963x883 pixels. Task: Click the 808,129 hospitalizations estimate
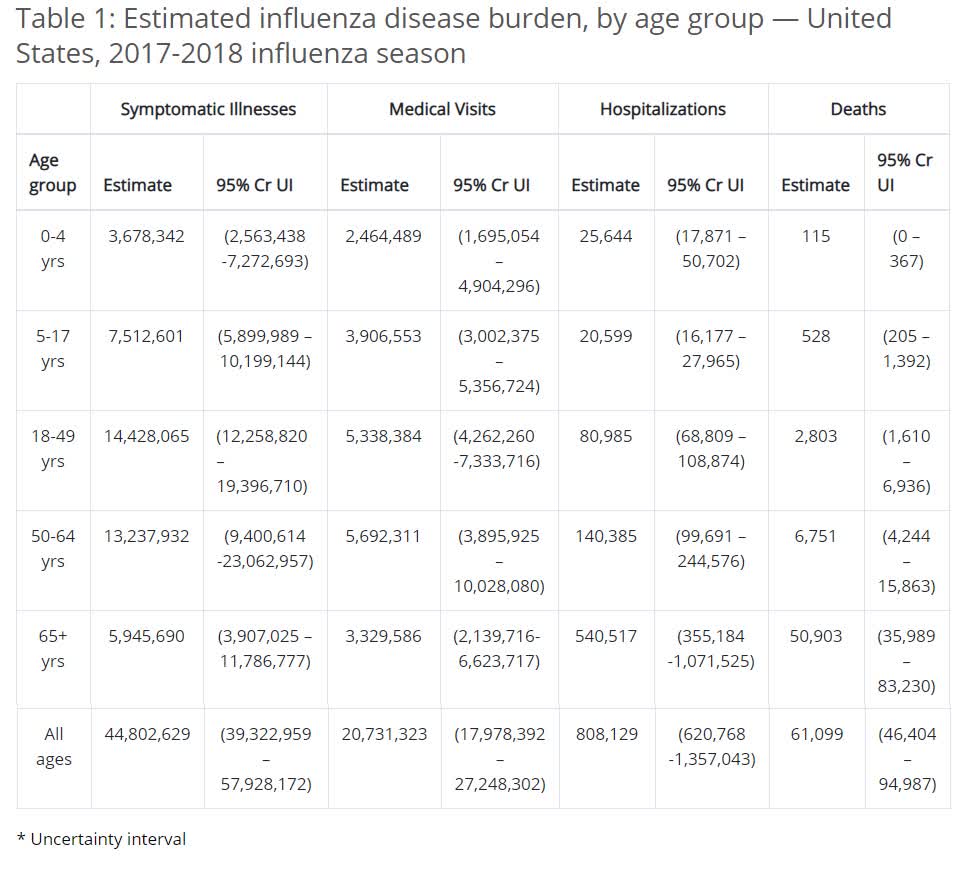[606, 734]
